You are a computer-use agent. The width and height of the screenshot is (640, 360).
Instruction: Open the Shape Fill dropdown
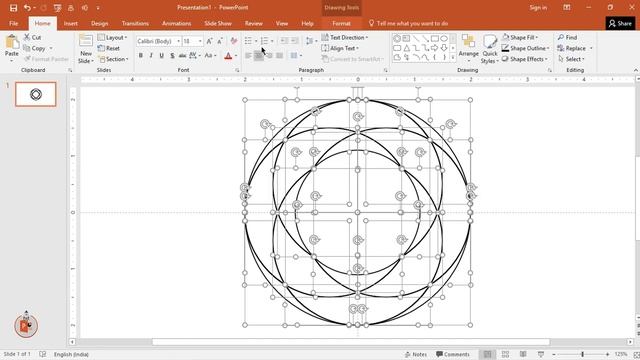point(520,37)
